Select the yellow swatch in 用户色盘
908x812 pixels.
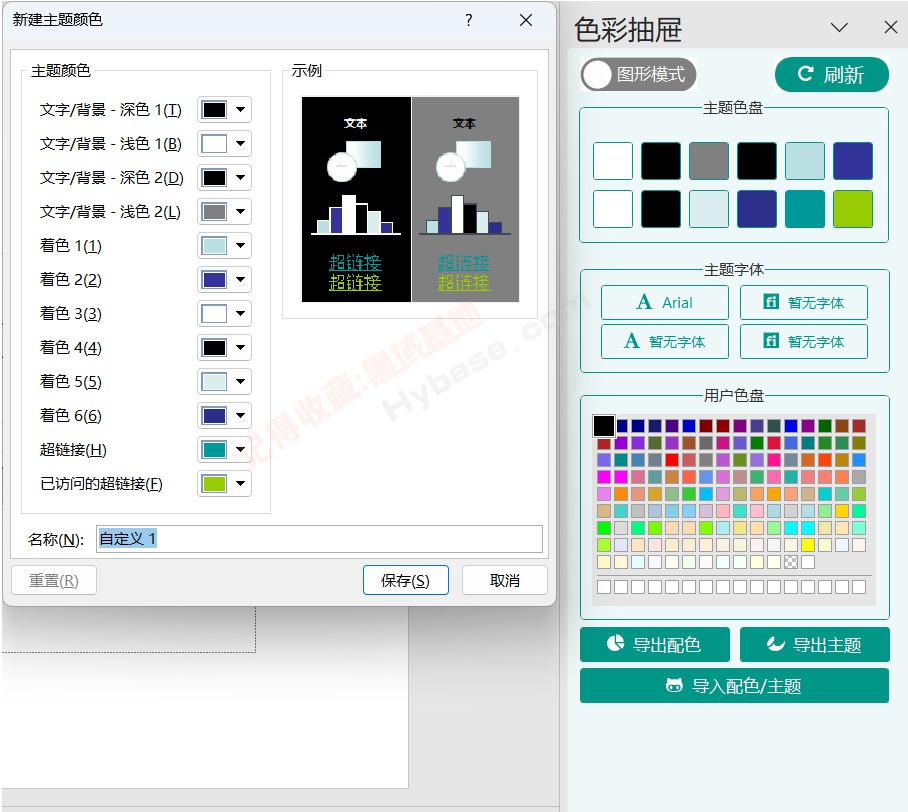tap(808, 545)
